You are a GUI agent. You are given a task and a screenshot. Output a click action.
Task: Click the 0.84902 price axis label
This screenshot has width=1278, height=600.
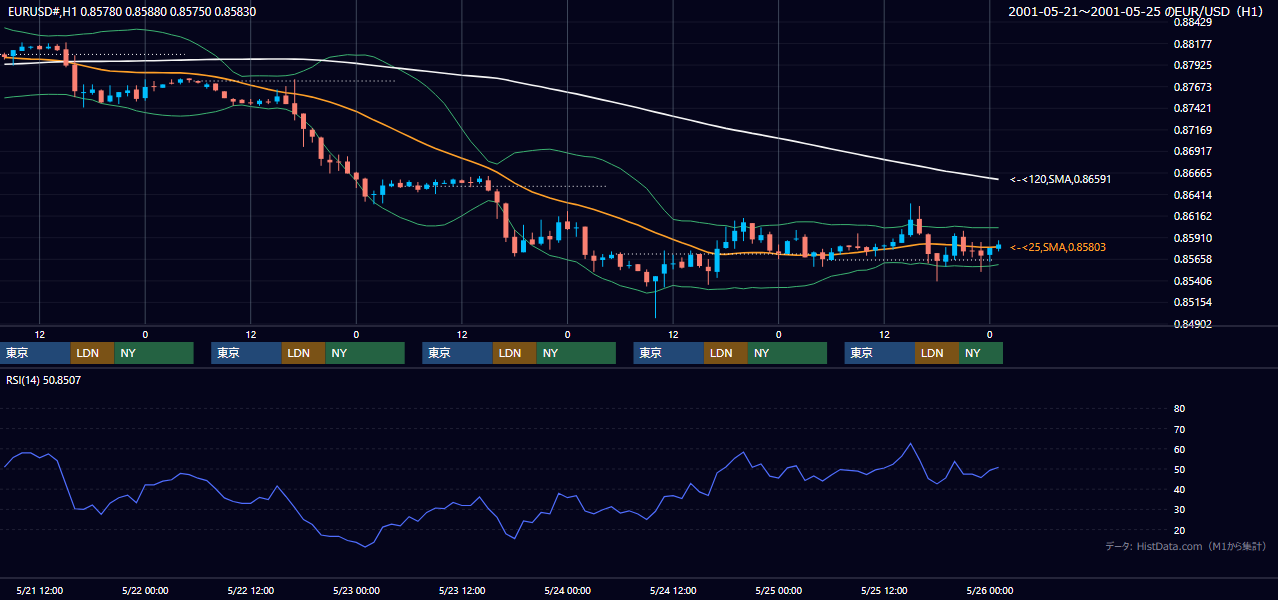tap(1193, 324)
